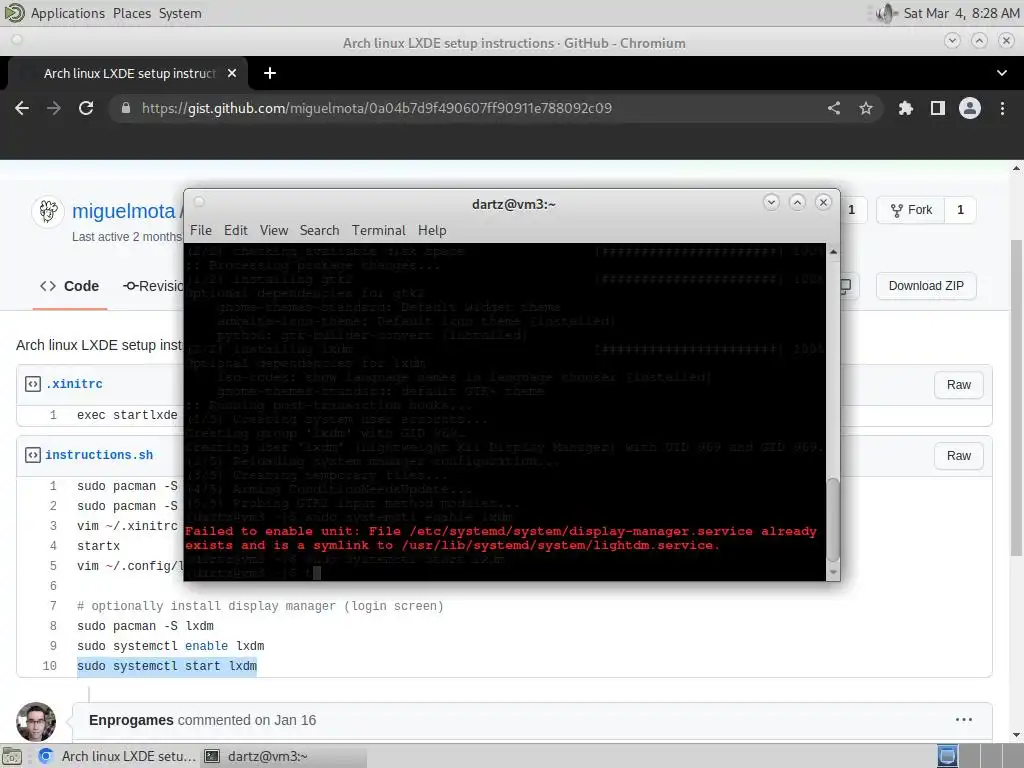Viewport: 1024px width, 768px height.
Task: Share this page via share icon
Action: click(x=834, y=108)
